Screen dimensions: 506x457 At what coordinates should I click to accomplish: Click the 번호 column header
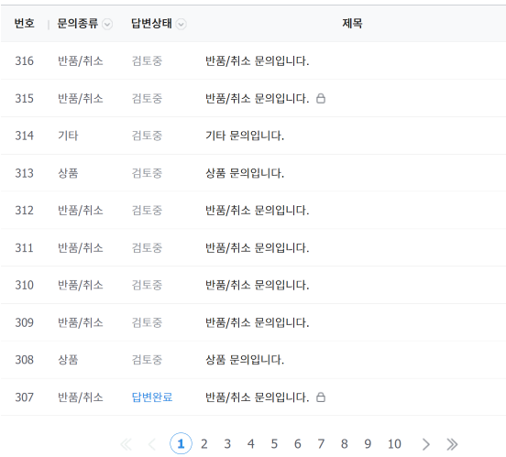[x=24, y=23]
